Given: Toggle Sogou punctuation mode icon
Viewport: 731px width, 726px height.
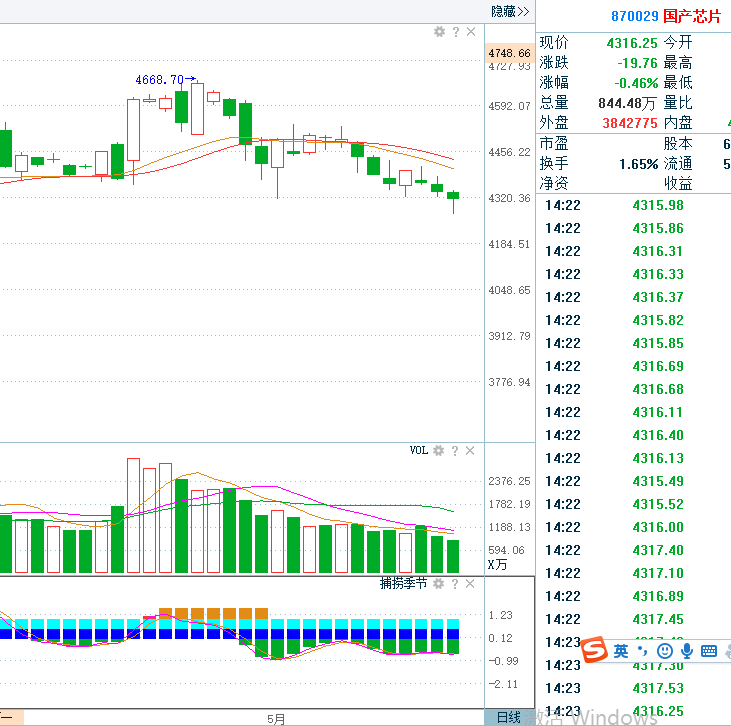Looking at the screenshot, I should pos(642,651).
